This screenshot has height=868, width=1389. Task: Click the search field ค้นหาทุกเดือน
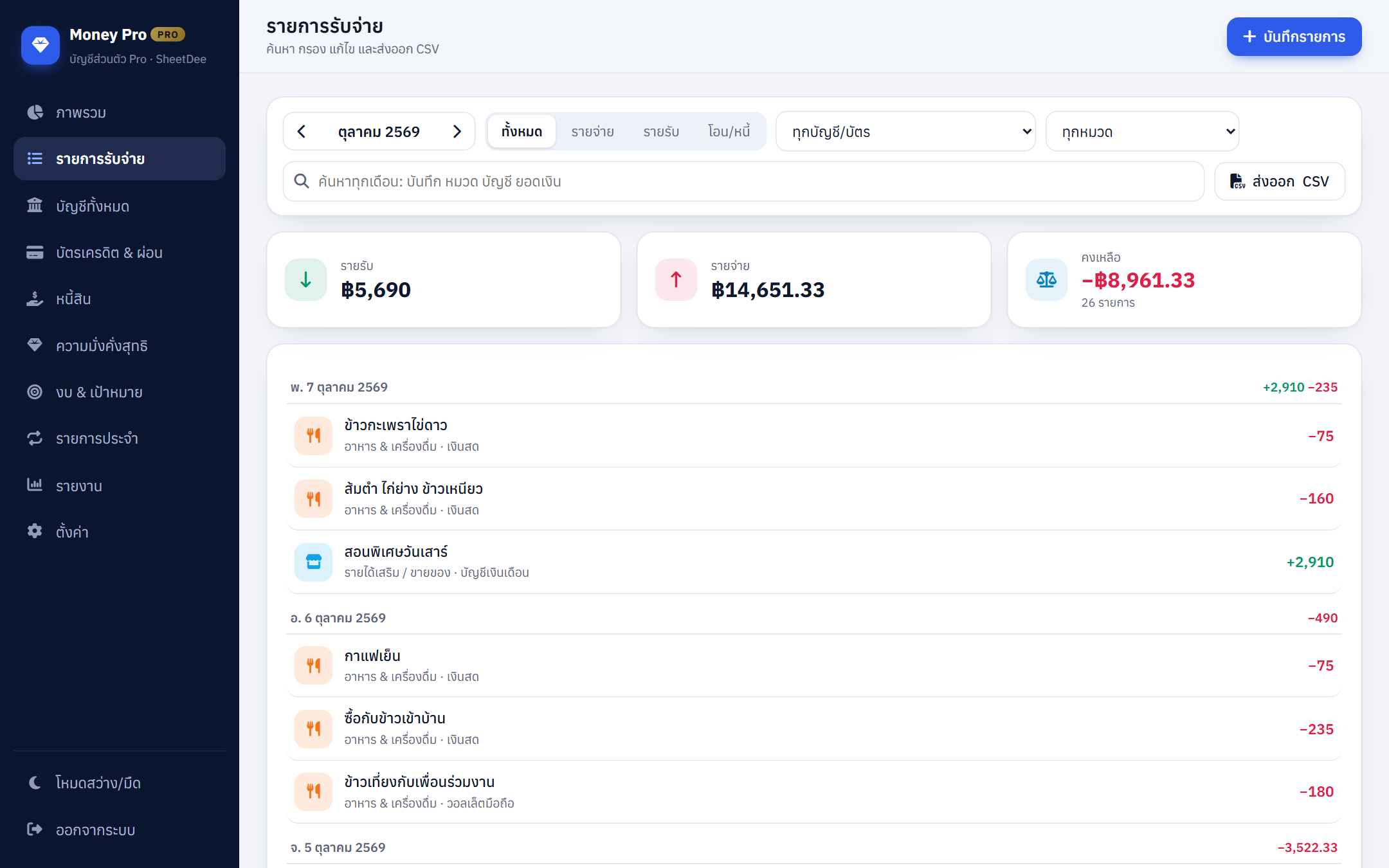[x=743, y=181]
